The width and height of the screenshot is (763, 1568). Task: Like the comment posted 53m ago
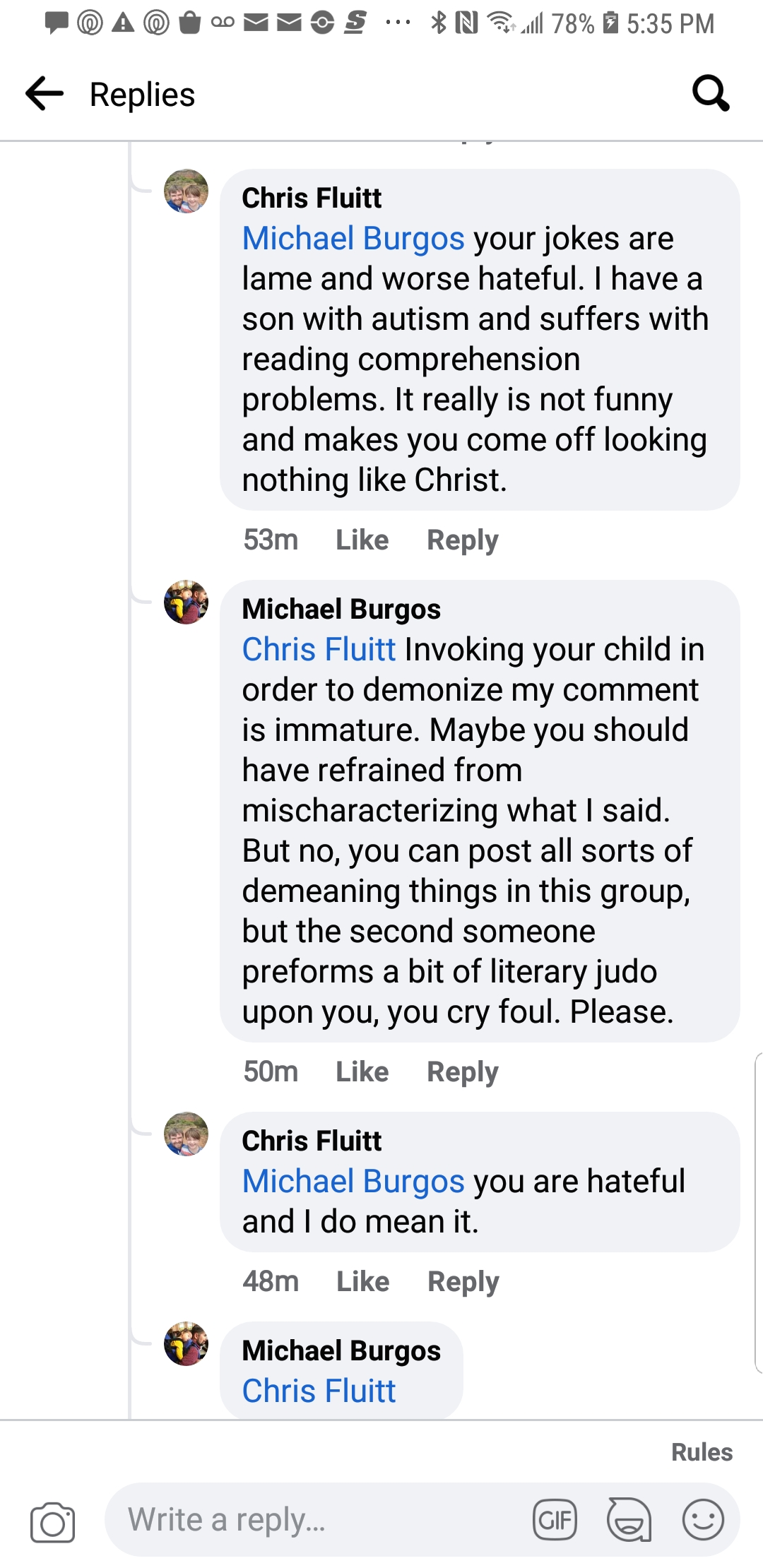[362, 540]
